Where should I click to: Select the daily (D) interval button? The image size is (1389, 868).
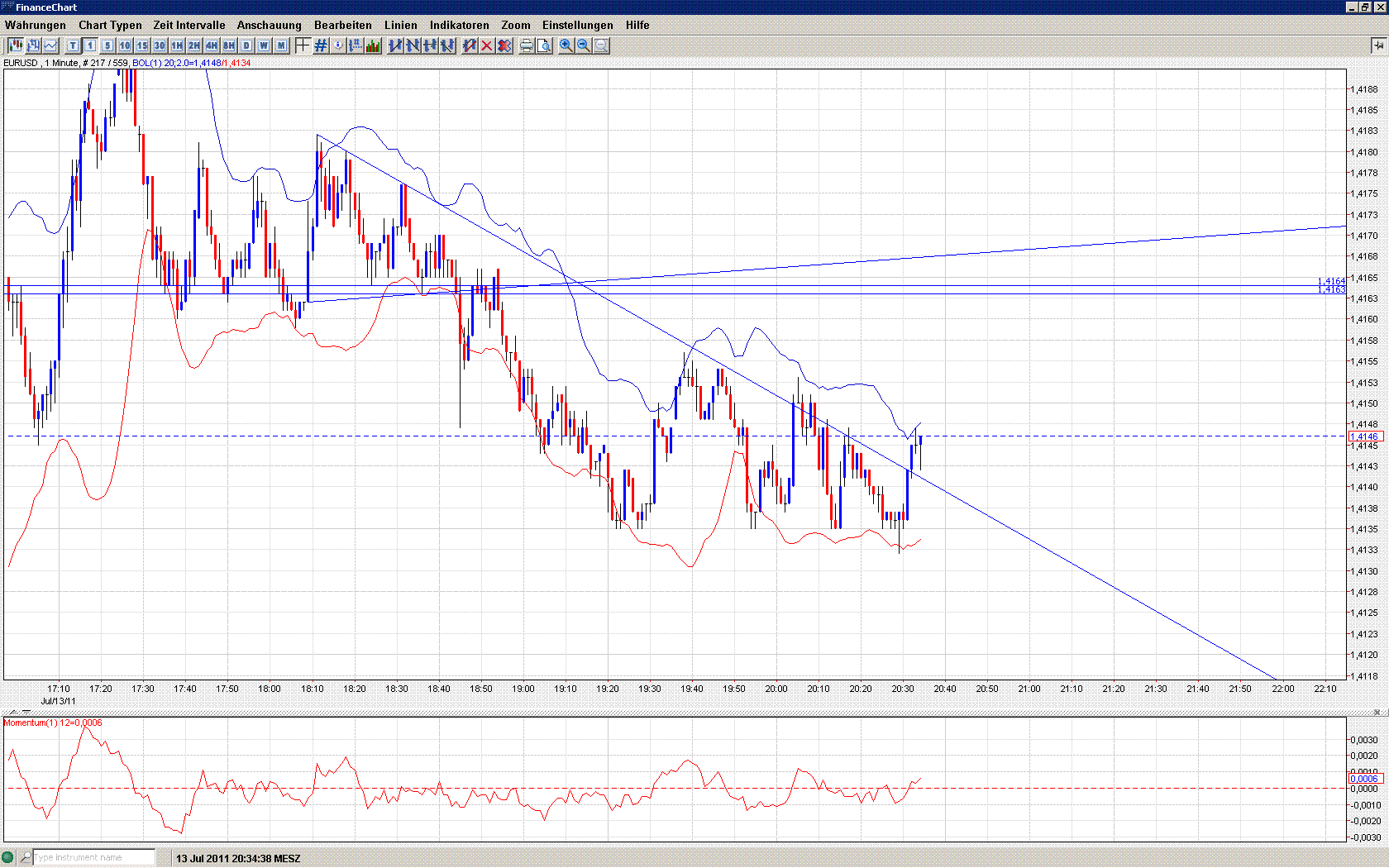tap(246, 45)
